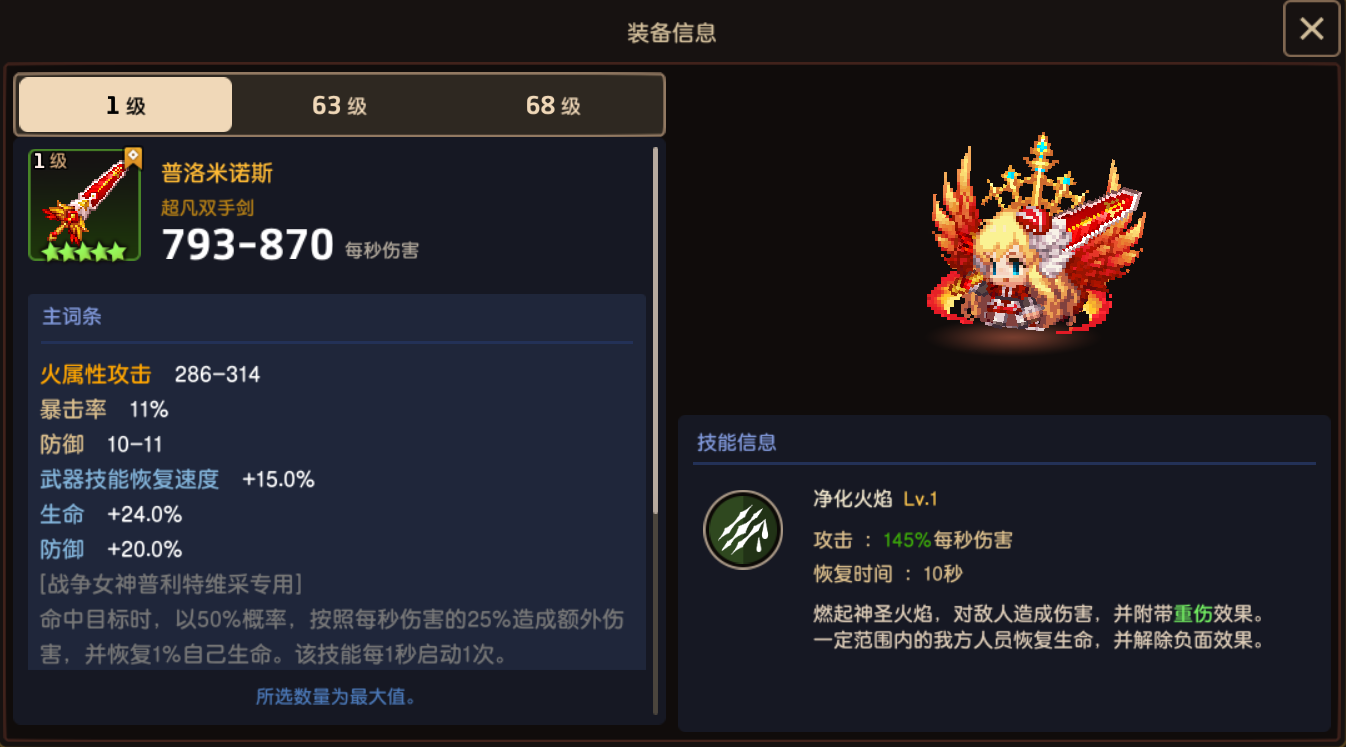The height and width of the screenshot is (747, 1346).
Task: Click the green star rating row
Action: 84,251
